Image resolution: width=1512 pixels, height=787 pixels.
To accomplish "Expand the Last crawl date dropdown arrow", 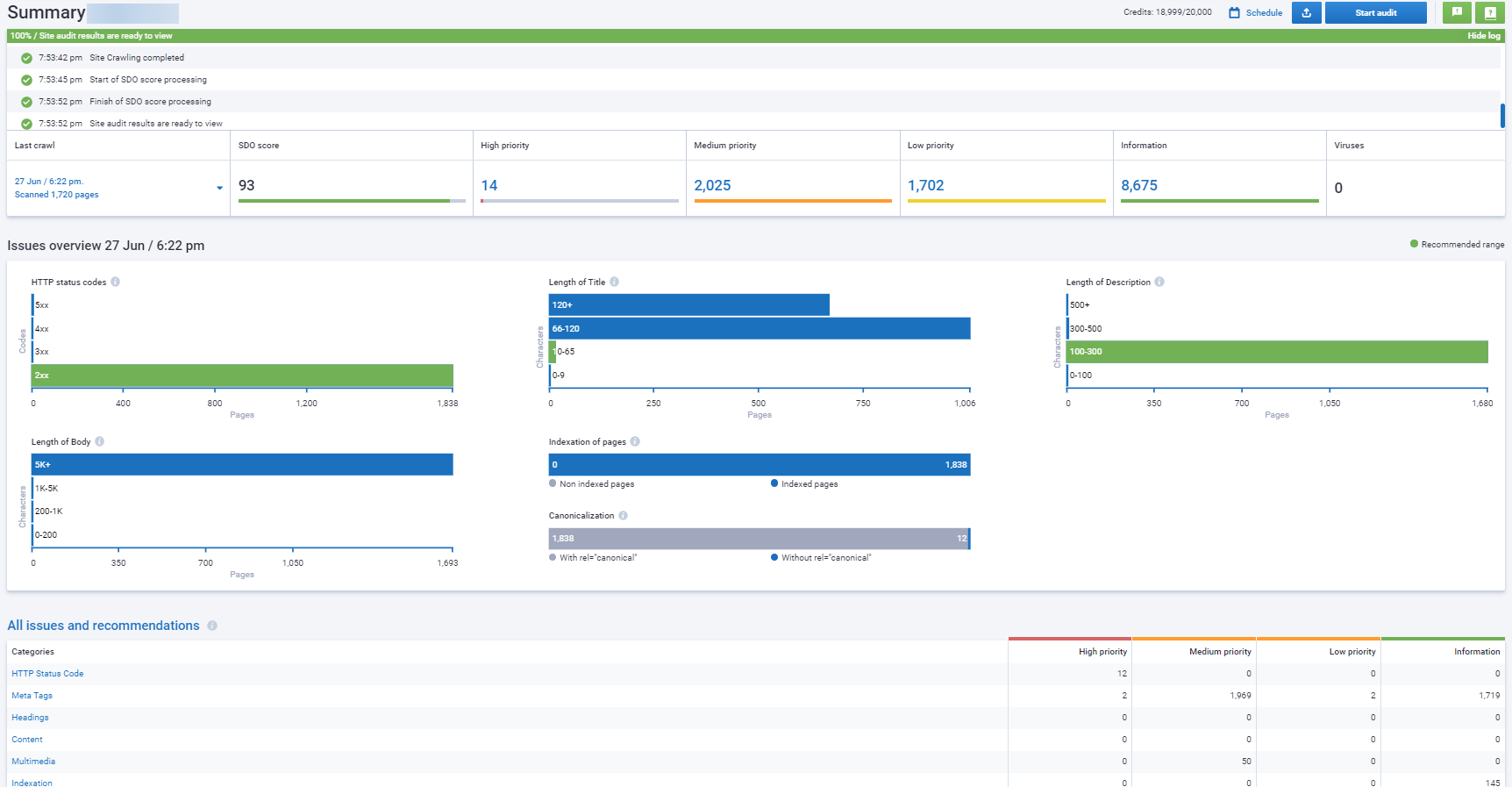I will (219, 188).
